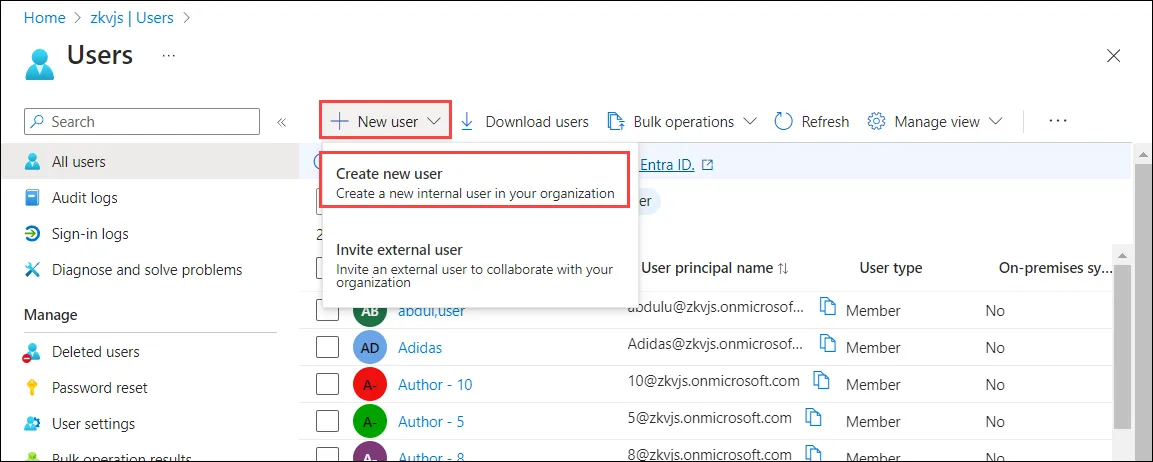Screen dimensions: 1153x462
Task: Check the Author - 10 row checkbox
Action: [327, 383]
